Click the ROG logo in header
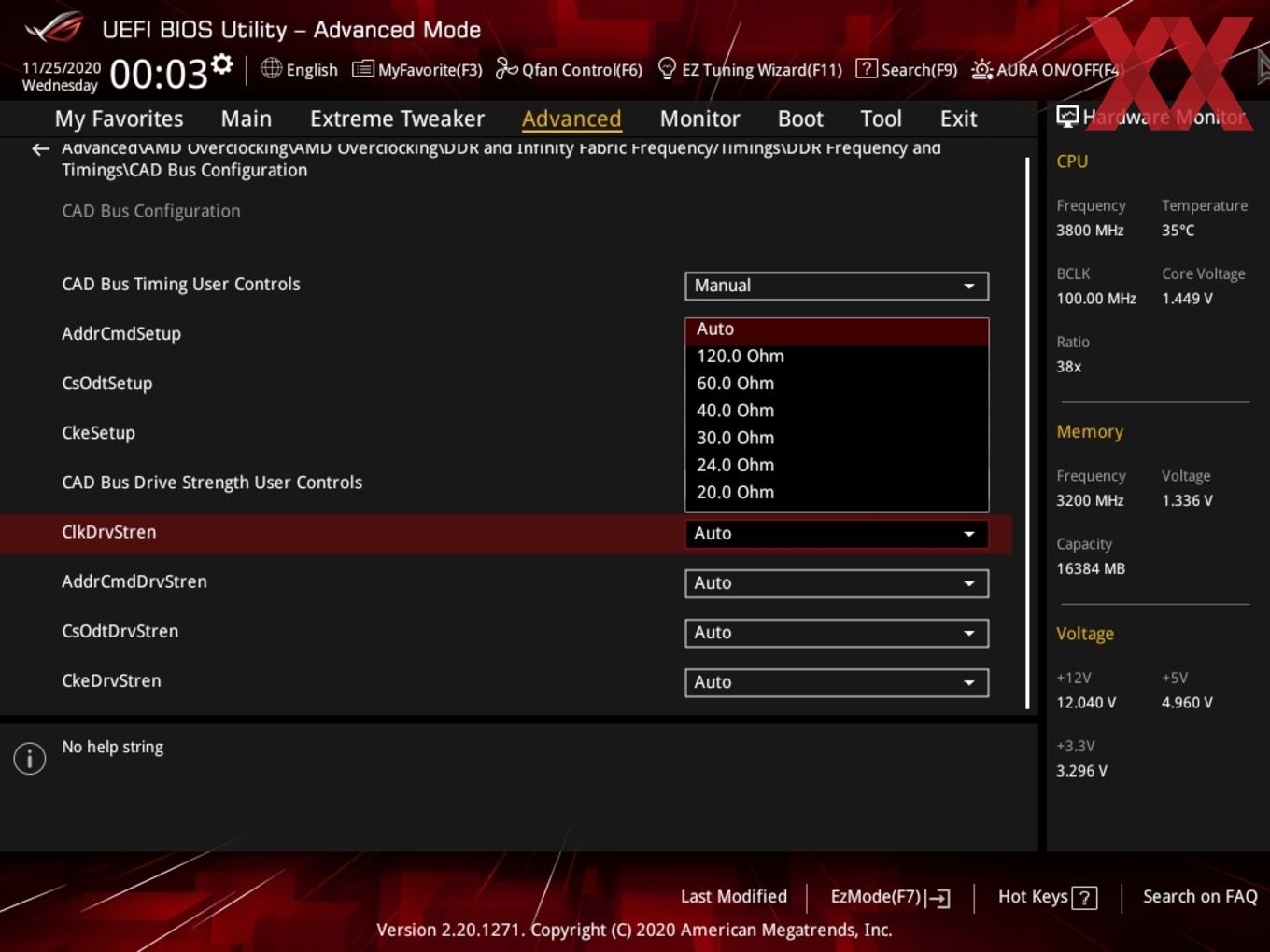 [54, 28]
